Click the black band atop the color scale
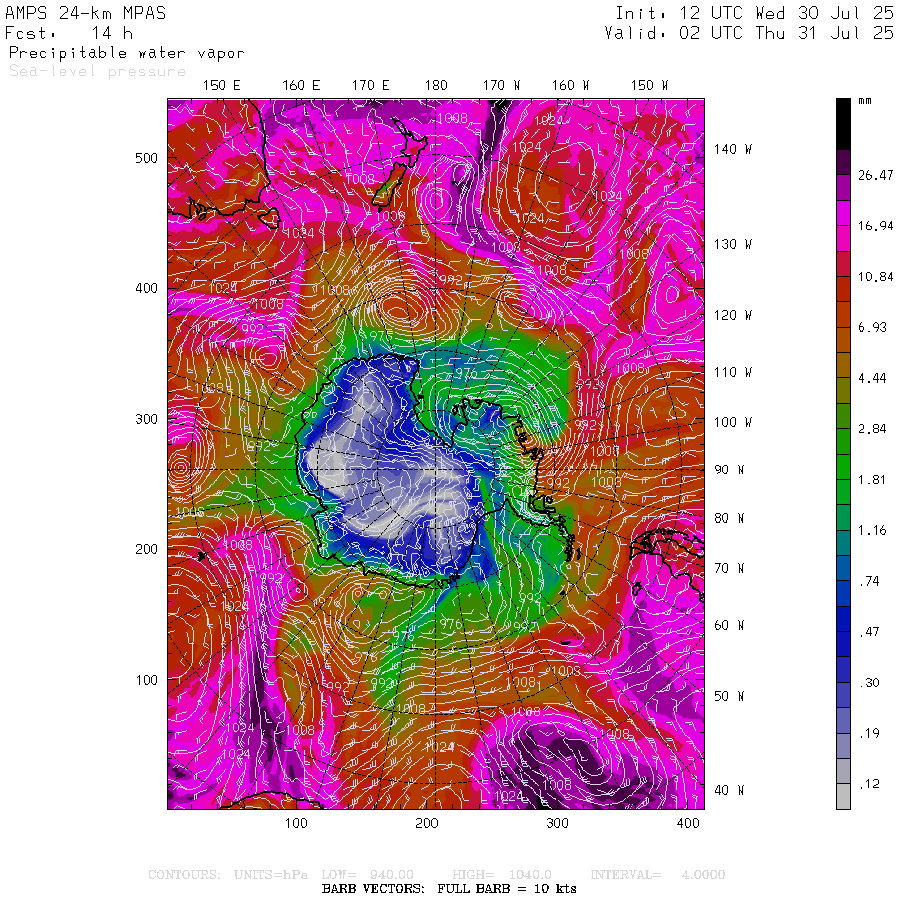 click(843, 124)
